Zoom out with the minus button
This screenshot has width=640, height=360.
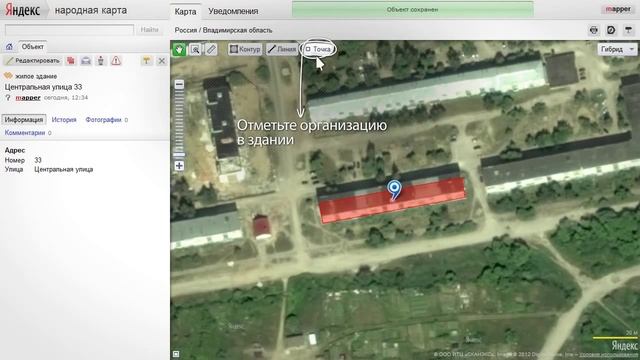click(179, 84)
